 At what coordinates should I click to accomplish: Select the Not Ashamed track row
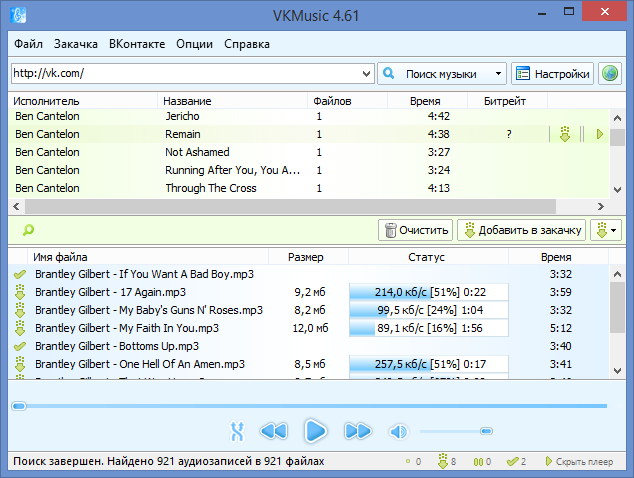309,152
